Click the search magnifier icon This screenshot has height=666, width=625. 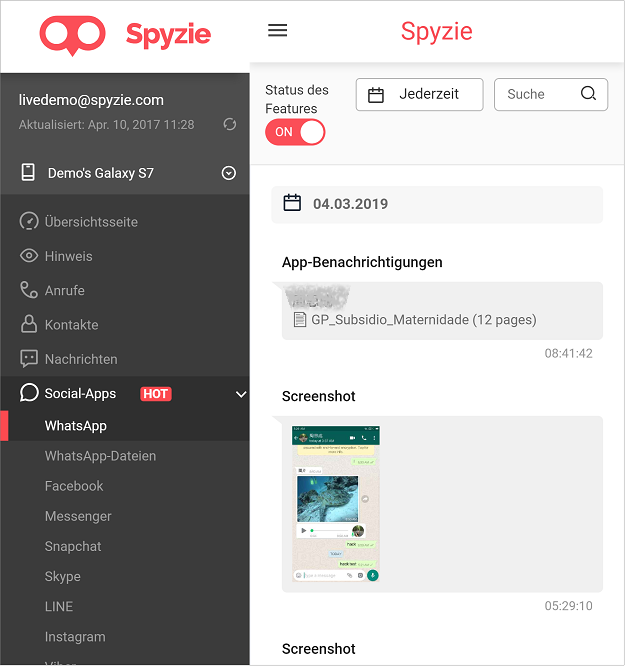pyautogui.click(x=588, y=93)
